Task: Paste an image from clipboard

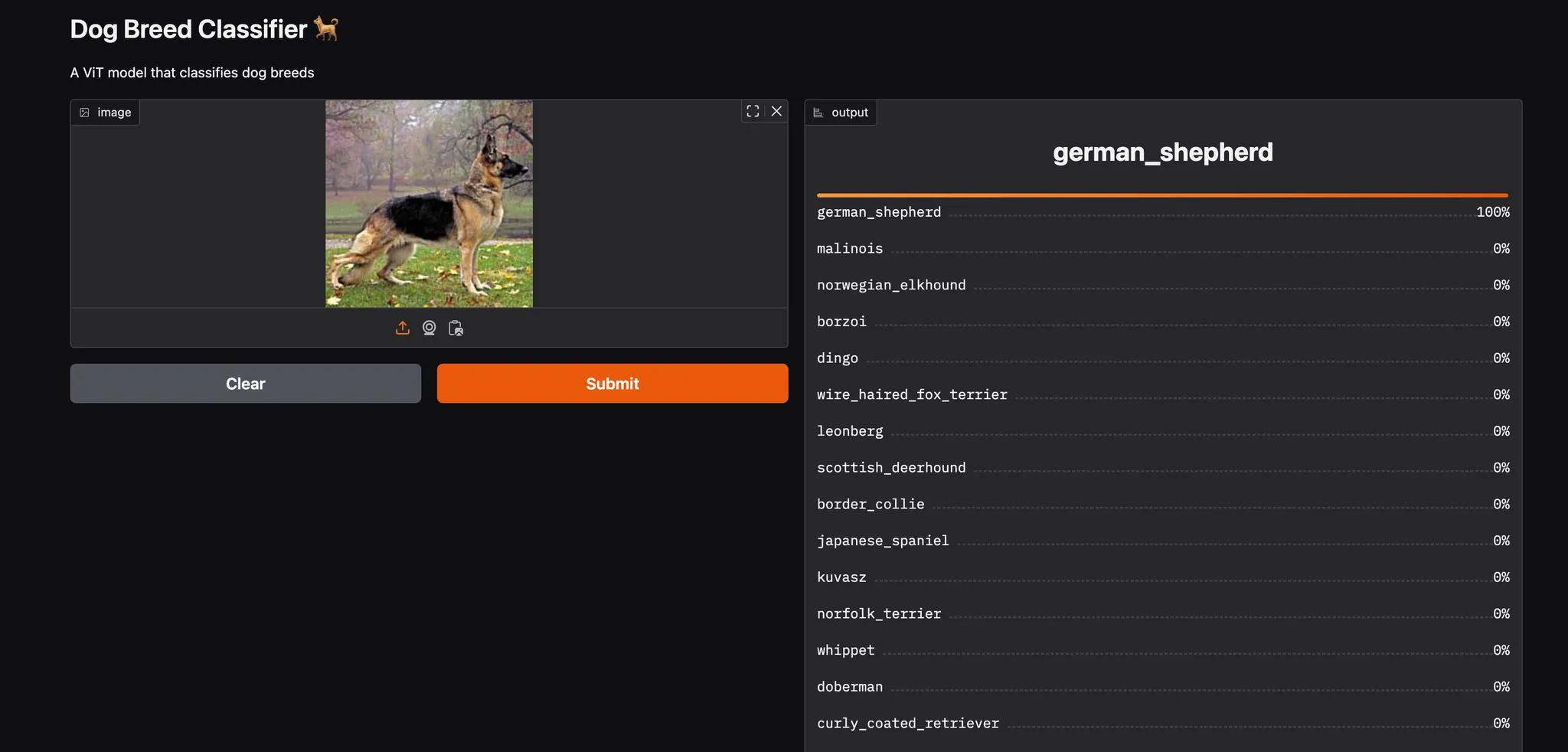Action: (x=456, y=328)
